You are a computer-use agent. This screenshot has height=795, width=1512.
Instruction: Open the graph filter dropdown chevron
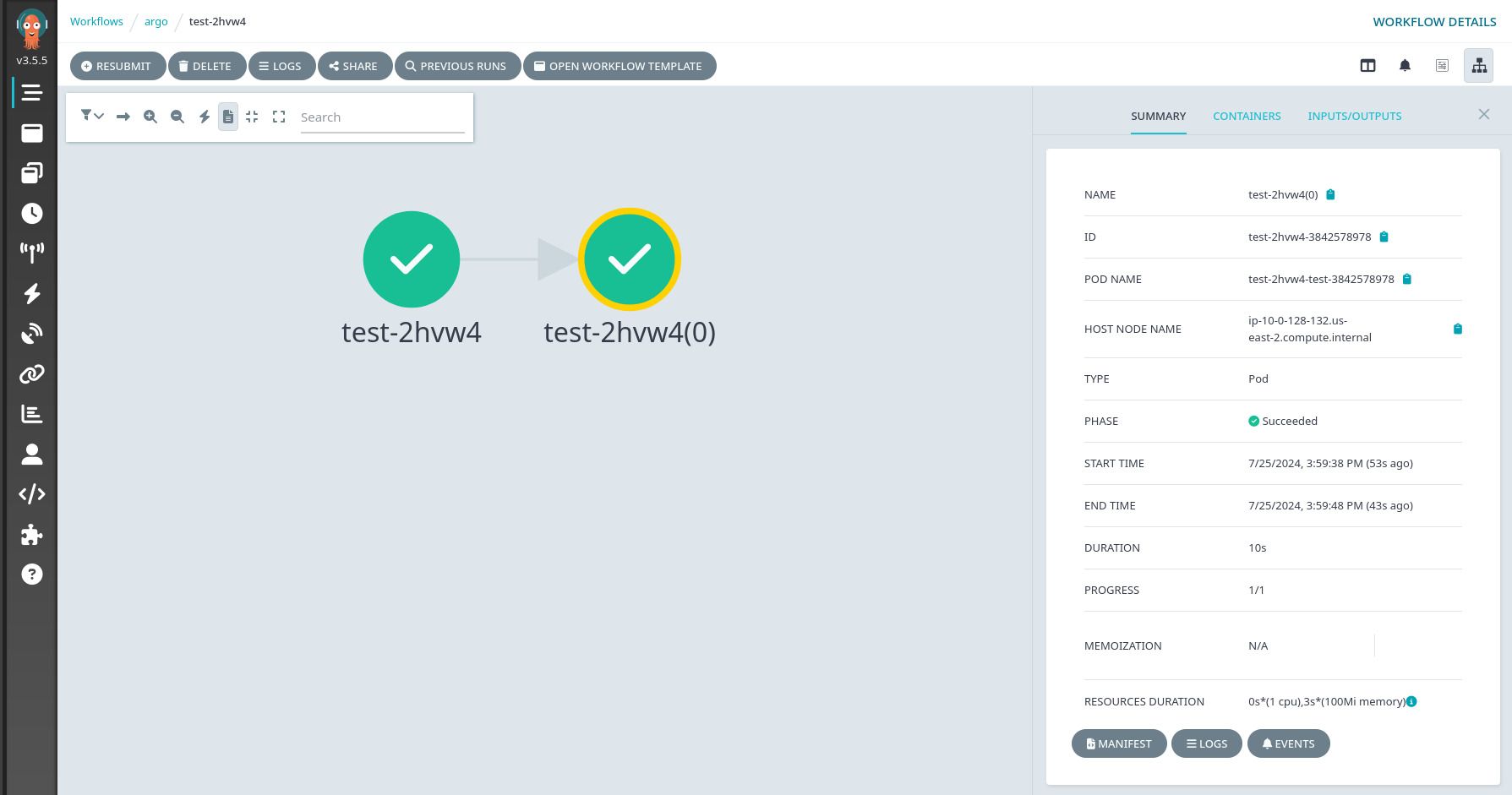click(99, 117)
